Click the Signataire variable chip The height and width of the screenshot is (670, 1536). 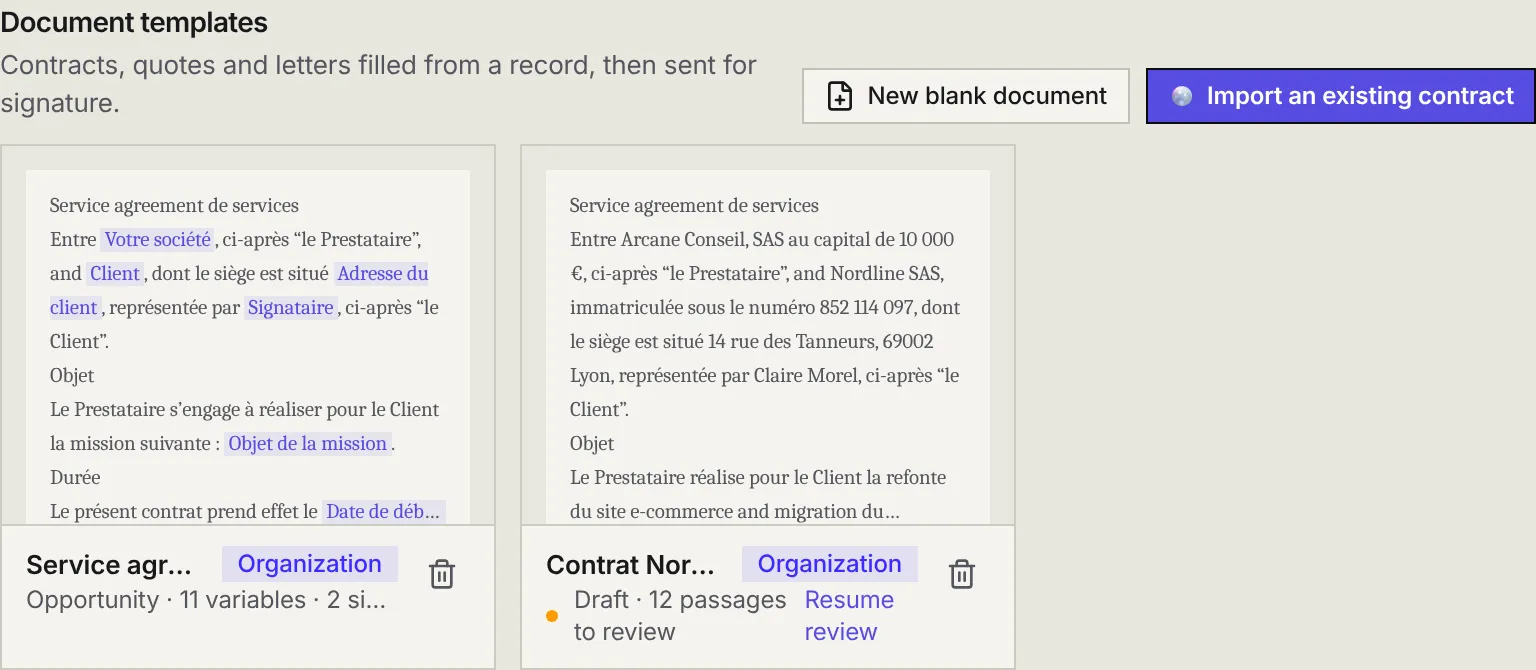pyautogui.click(x=291, y=307)
